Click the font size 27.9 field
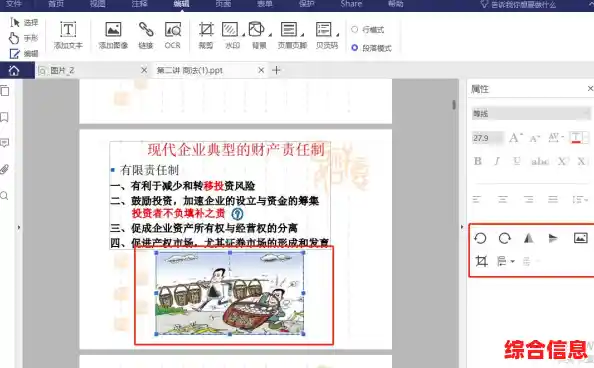The image size is (594, 368). point(487,138)
